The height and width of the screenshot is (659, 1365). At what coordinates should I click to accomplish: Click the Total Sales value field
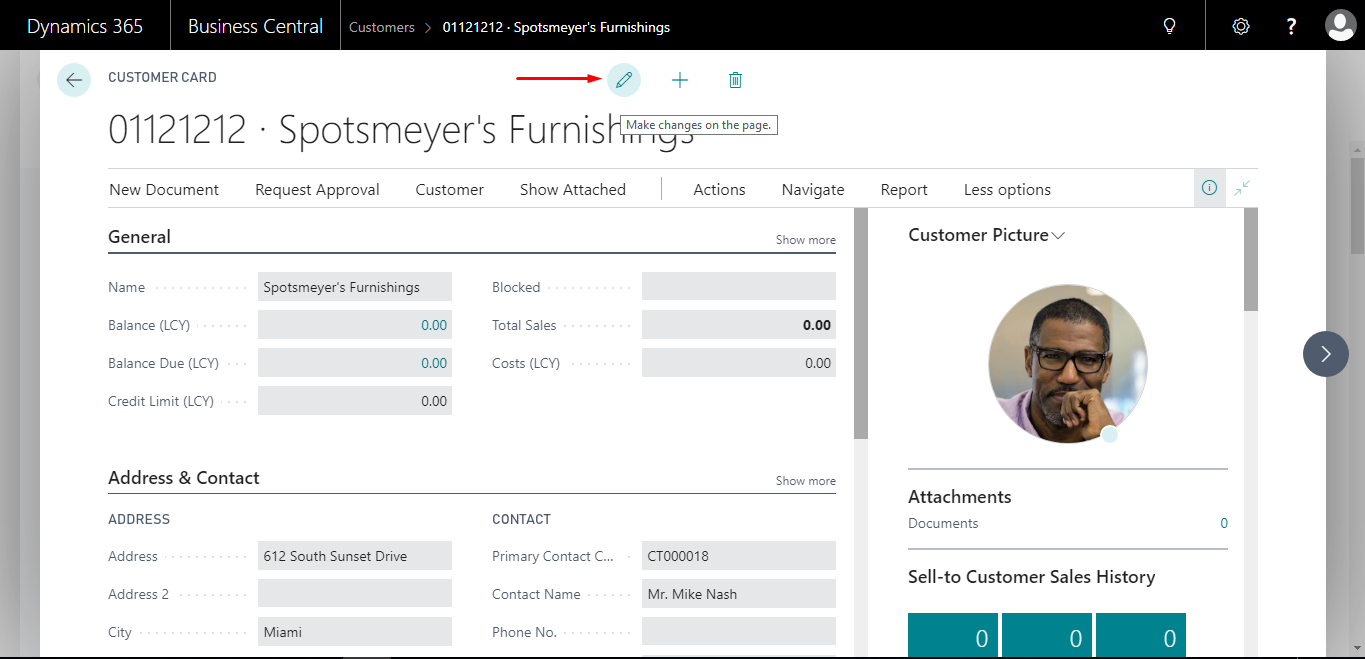coord(739,325)
